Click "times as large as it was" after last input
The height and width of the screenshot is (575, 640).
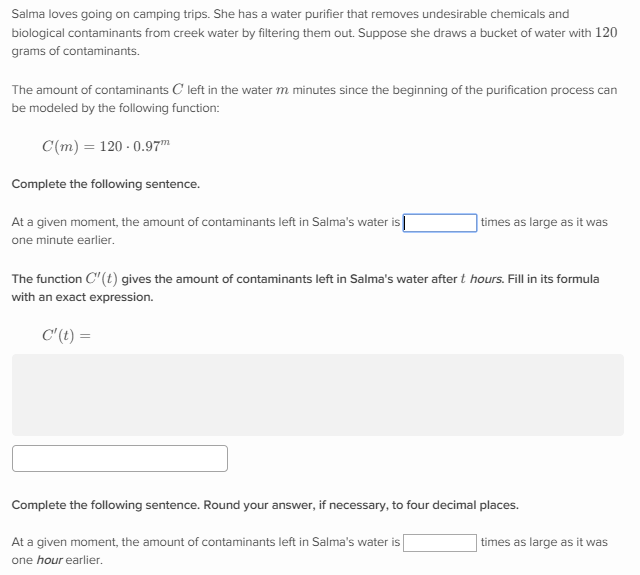click(544, 542)
